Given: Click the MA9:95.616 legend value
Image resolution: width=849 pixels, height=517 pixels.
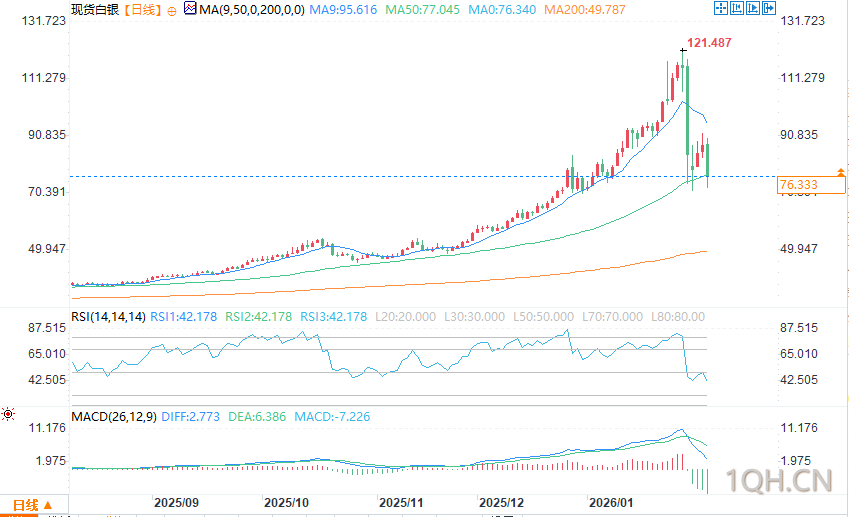Looking at the screenshot, I should [343, 10].
